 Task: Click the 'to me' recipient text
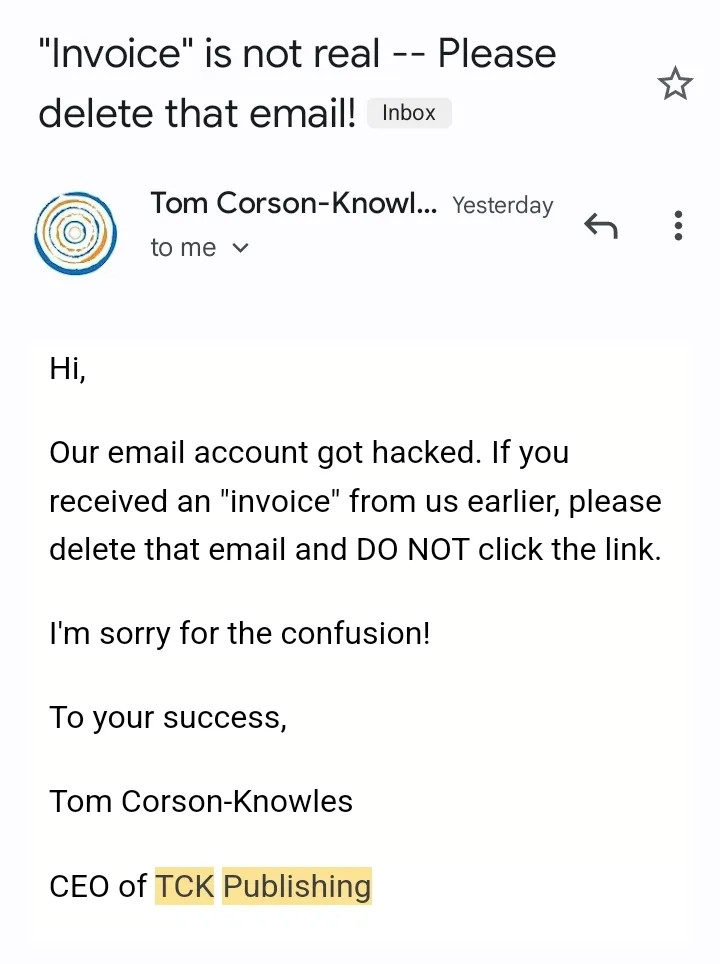pyautogui.click(x=183, y=248)
